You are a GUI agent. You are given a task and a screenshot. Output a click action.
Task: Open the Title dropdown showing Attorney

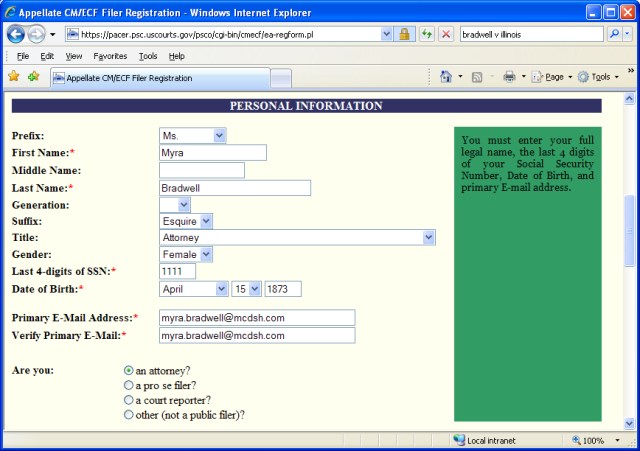(x=297, y=238)
